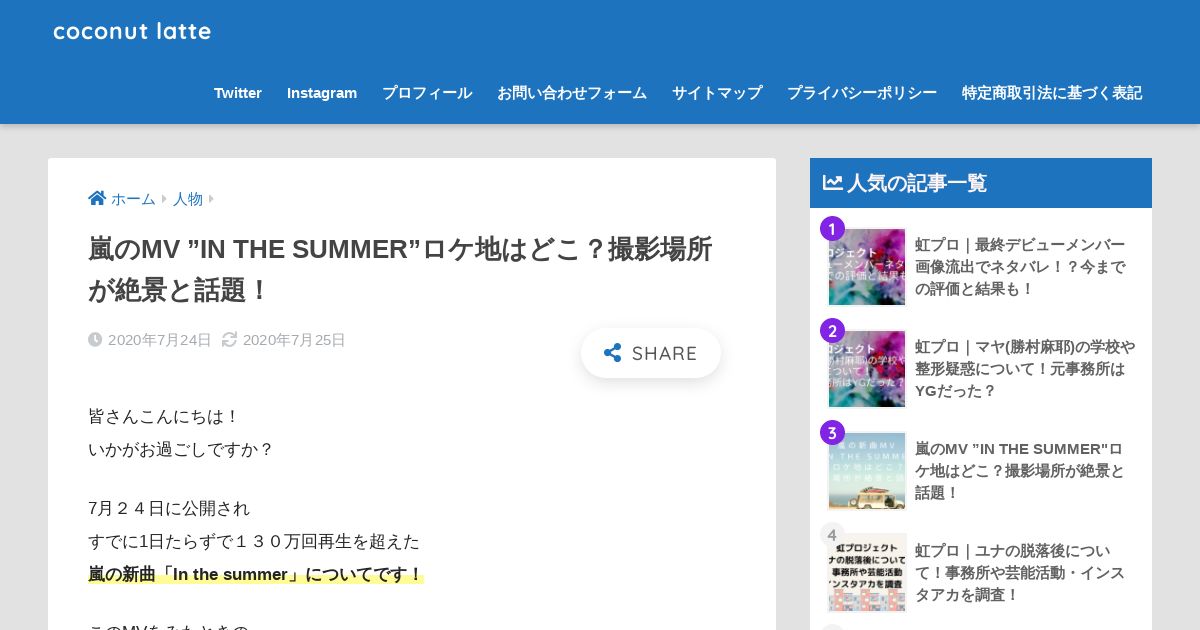Click the 人物 breadcrumb category link

pyautogui.click(x=188, y=199)
